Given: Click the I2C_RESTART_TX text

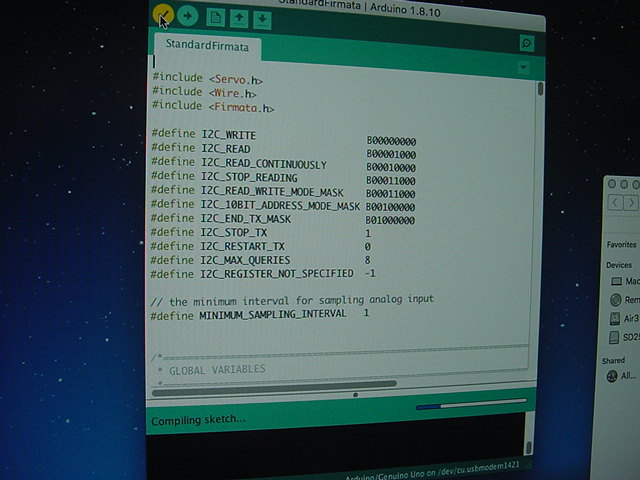Looking at the screenshot, I should click(x=242, y=247).
